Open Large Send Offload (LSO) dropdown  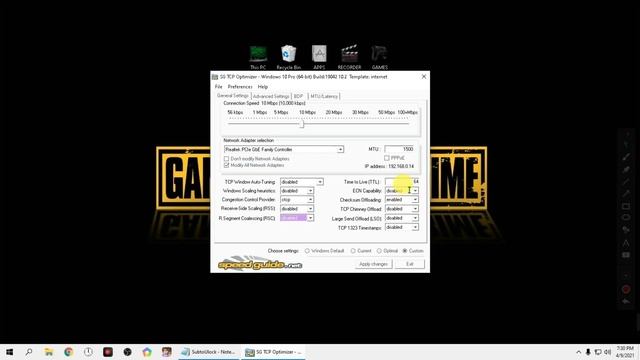pos(415,218)
